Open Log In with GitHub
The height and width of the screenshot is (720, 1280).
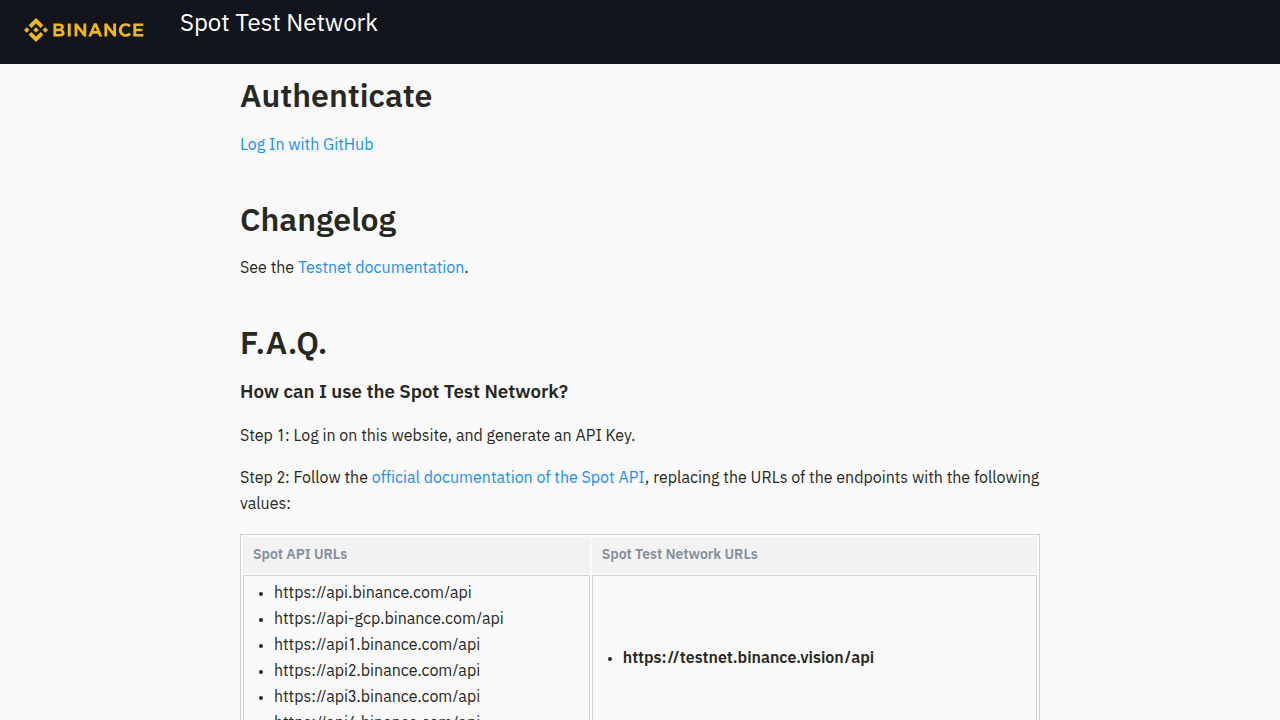point(306,144)
